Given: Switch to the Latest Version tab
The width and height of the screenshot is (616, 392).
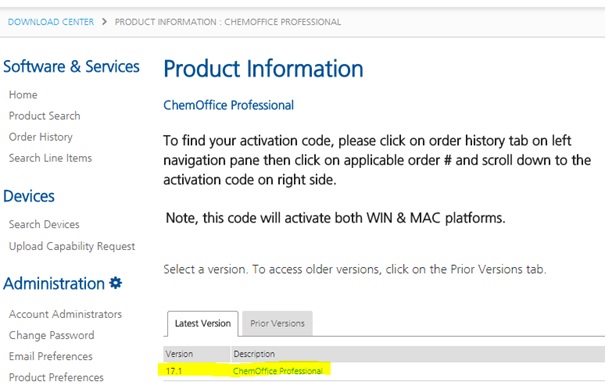Looking at the screenshot, I should tap(203, 324).
